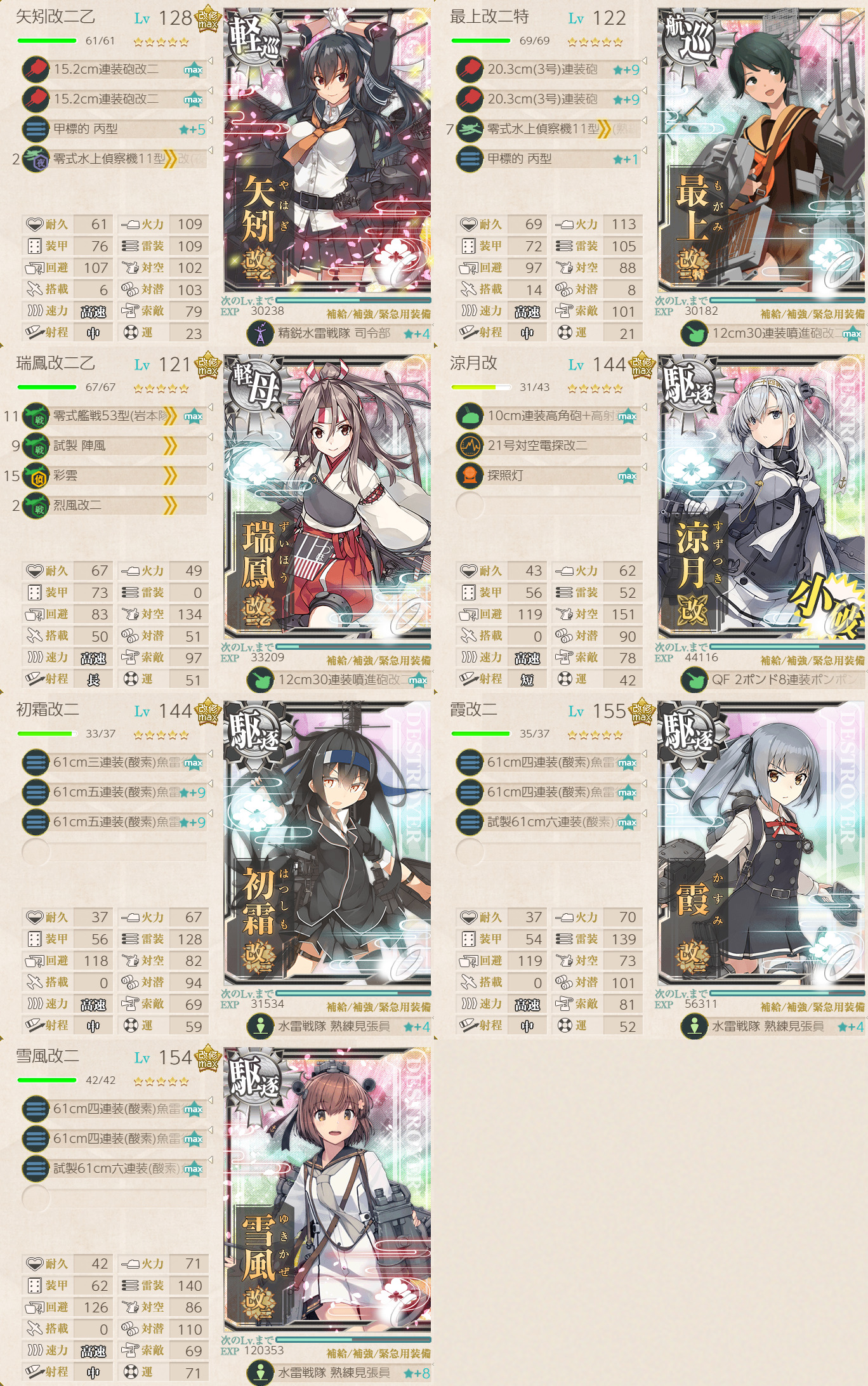Click Kasumi's experience progress bar

pyautogui.click(x=787, y=993)
